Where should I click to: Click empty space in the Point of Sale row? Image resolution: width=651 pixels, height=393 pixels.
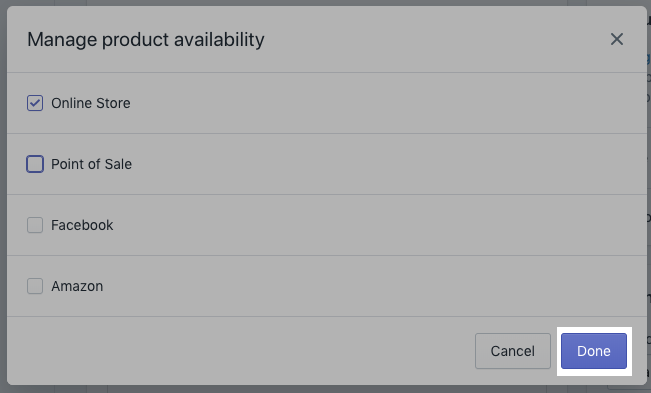pyautogui.click(x=374, y=164)
